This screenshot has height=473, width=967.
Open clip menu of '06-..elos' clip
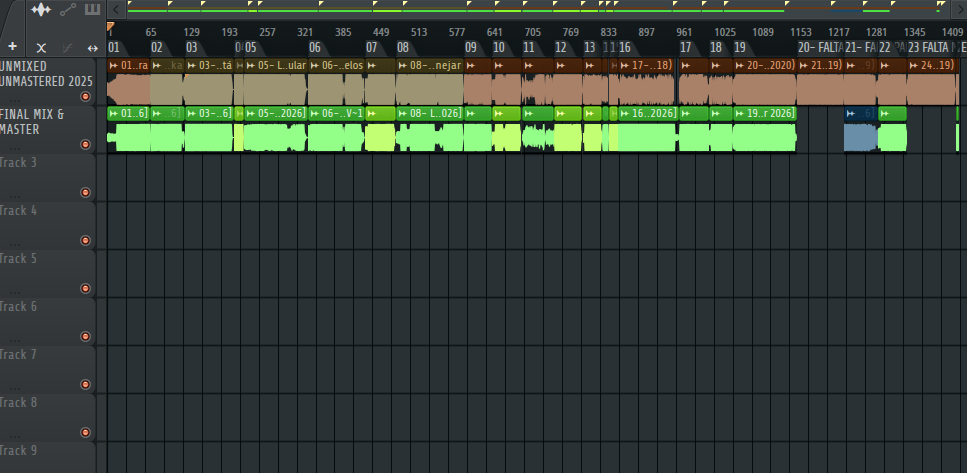315,65
